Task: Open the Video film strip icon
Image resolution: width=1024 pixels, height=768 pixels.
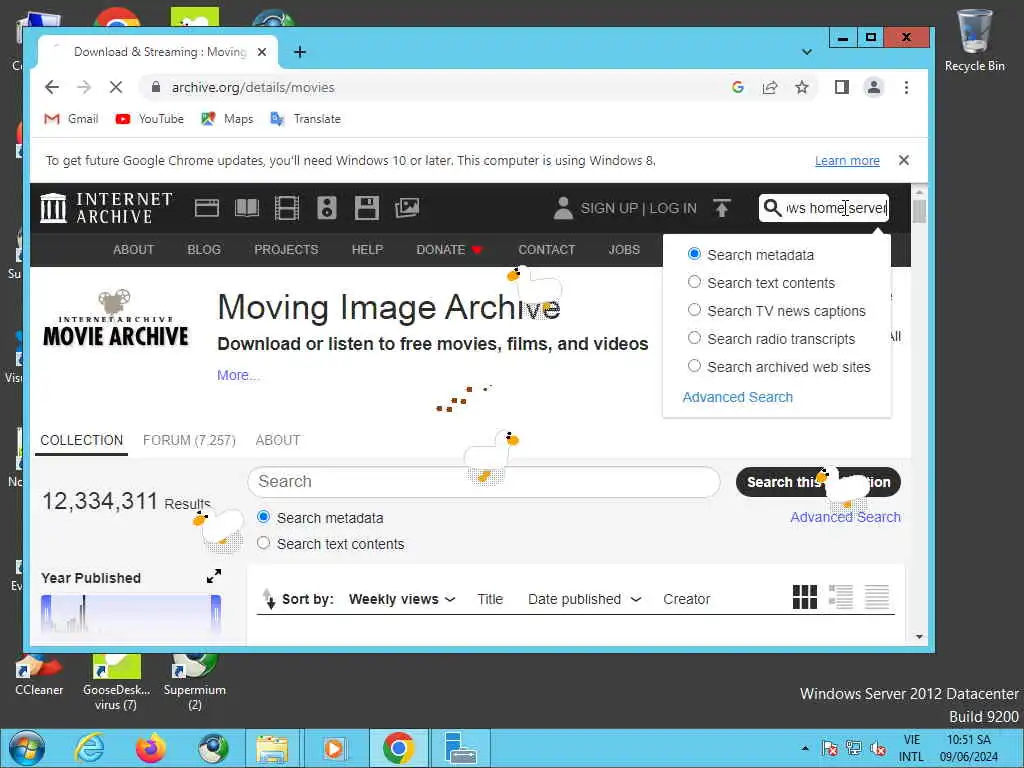Action: 287,208
